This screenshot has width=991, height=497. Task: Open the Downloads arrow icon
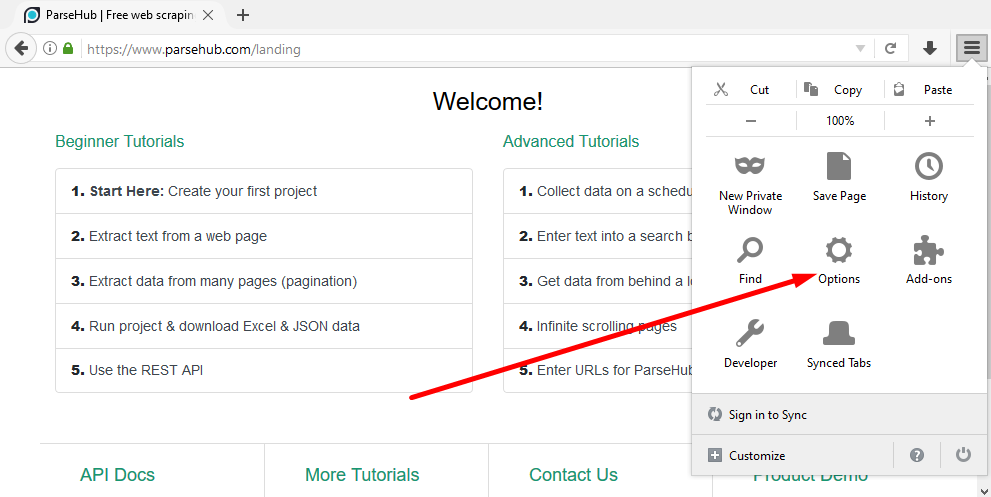(x=930, y=48)
